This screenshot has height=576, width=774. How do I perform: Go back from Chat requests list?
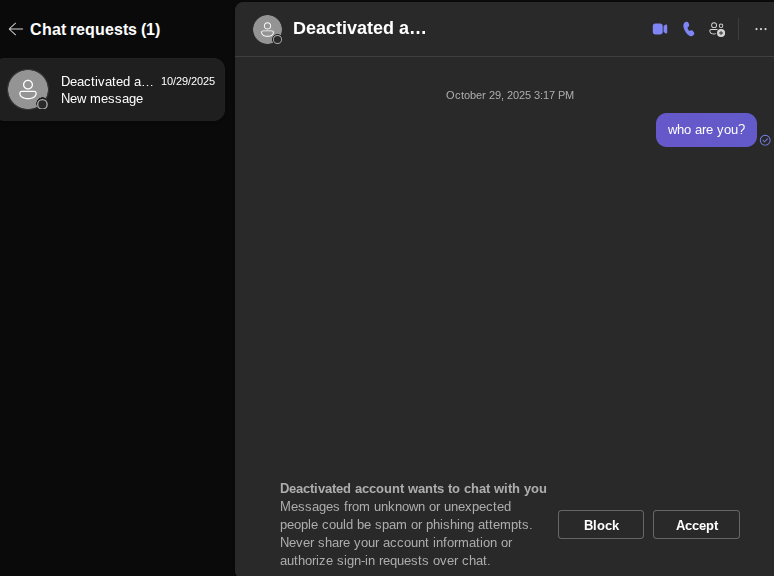pyautogui.click(x=16, y=30)
